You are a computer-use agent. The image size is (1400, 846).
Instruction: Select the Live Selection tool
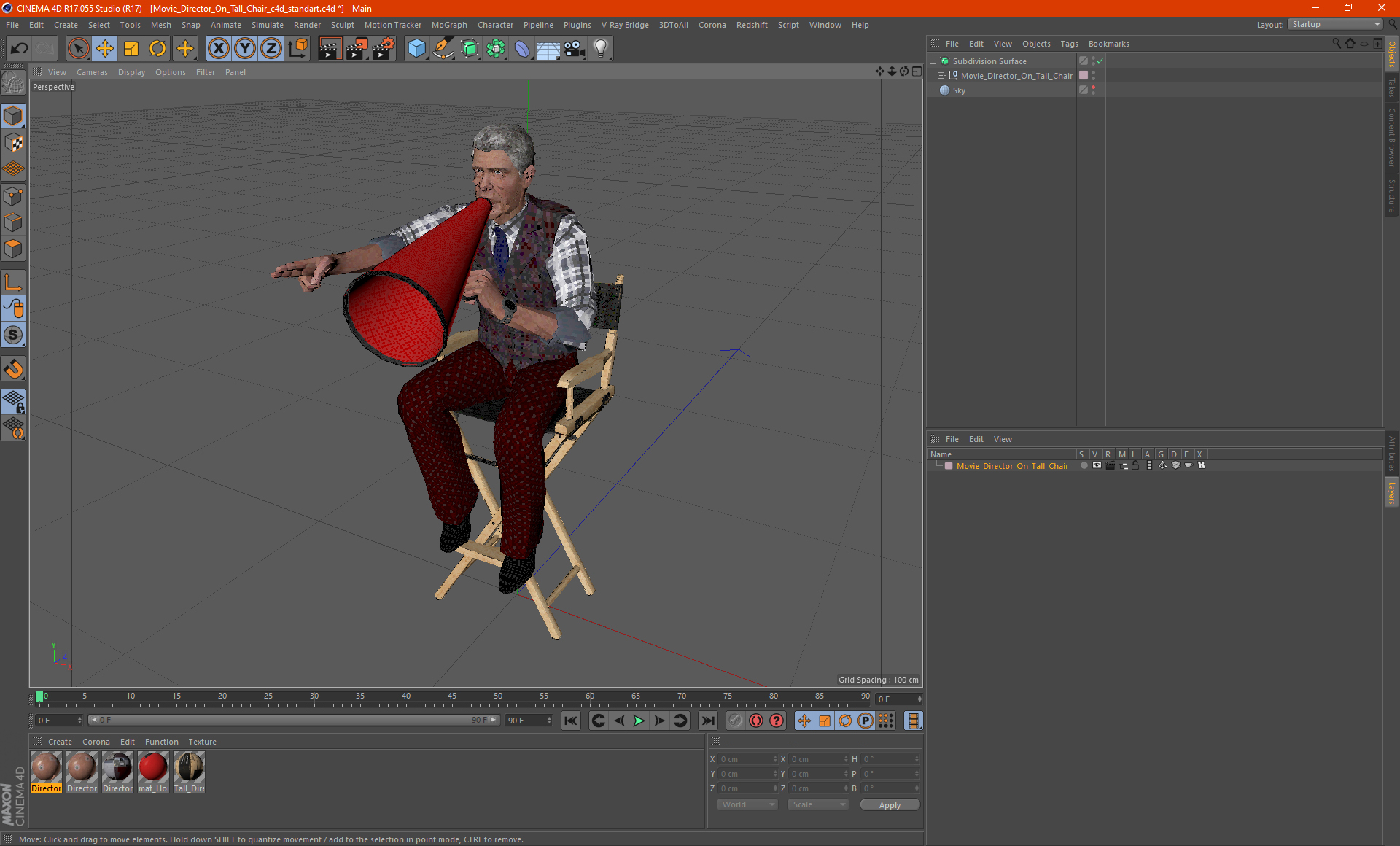tap(78, 49)
